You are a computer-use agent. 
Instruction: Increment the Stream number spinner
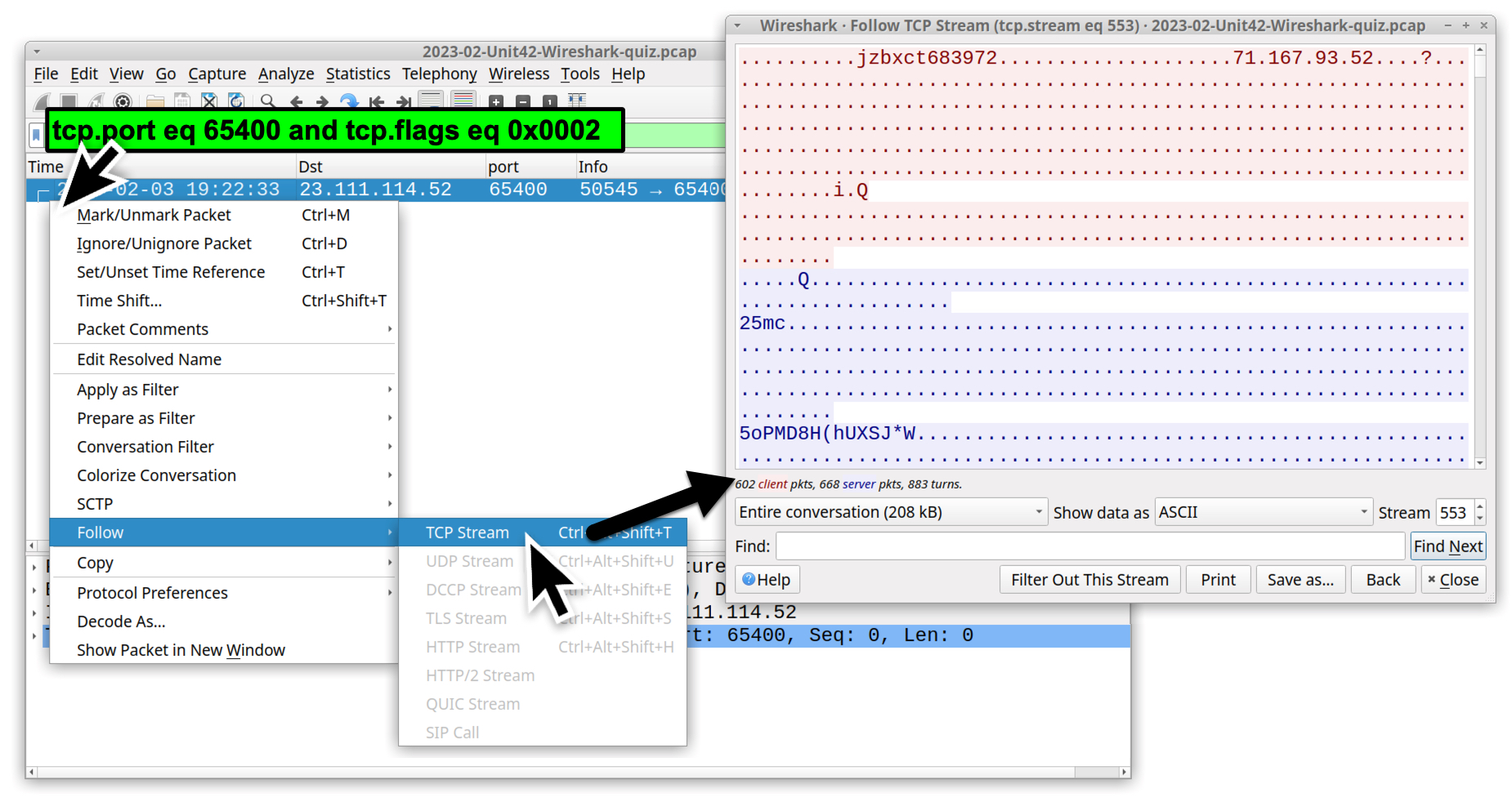click(x=1480, y=506)
